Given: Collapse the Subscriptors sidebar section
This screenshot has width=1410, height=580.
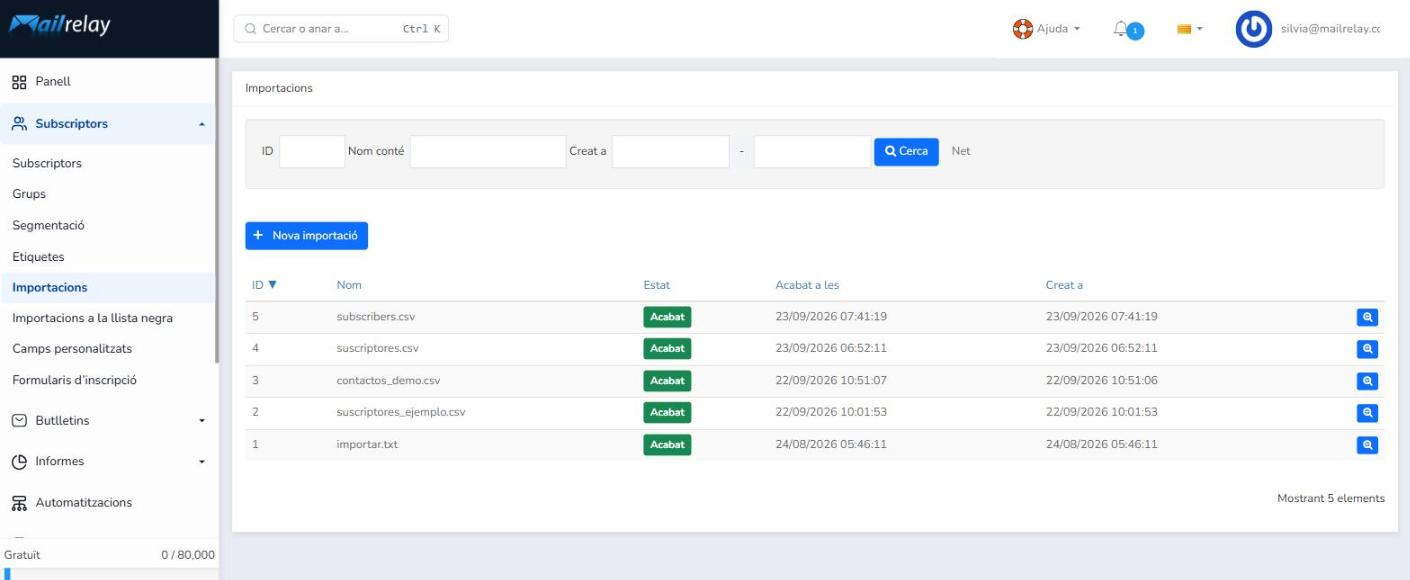Looking at the screenshot, I should click(108, 124).
